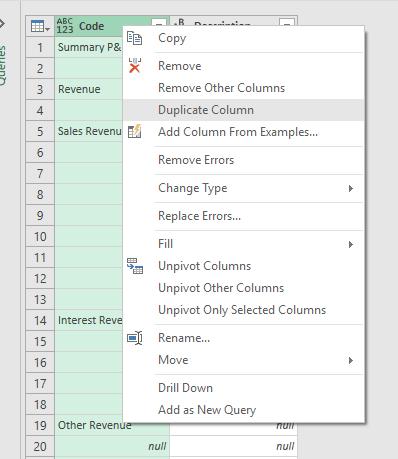Select the Code column header

coord(92,26)
